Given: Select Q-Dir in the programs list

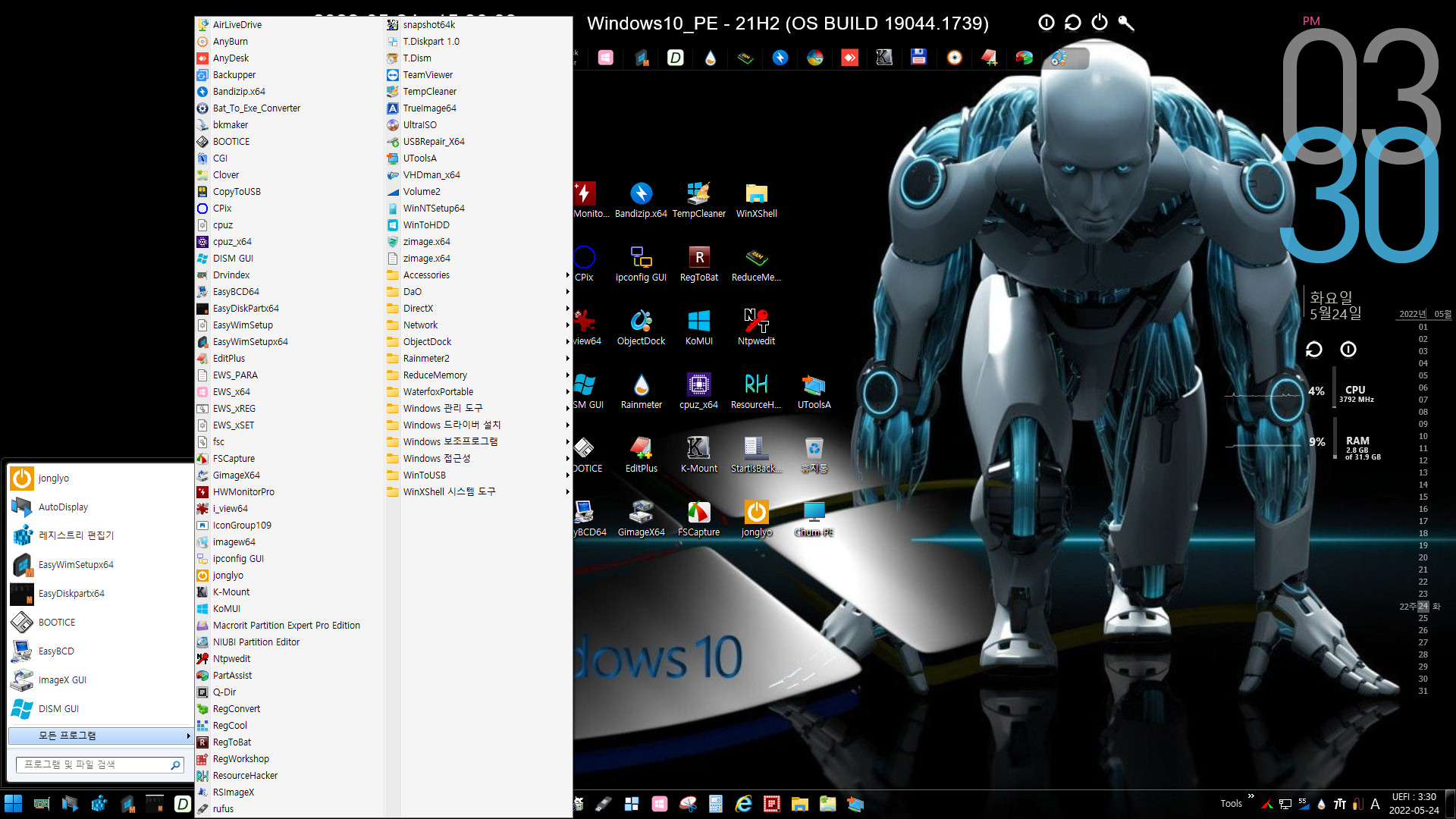Looking at the screenshot, I should (289, 692).
